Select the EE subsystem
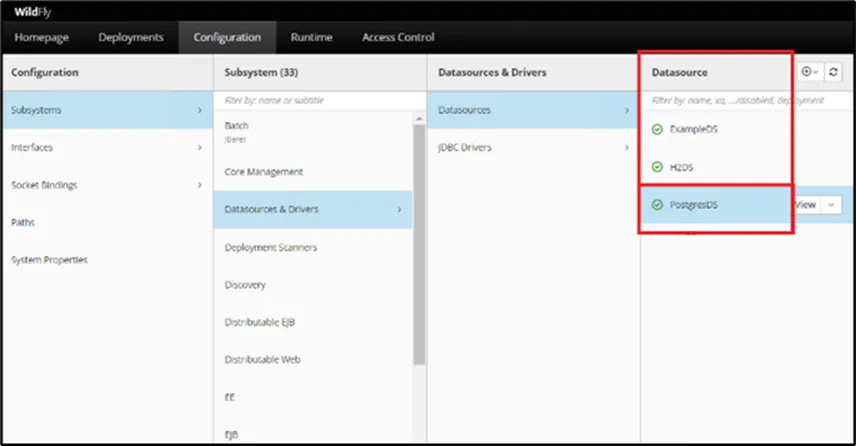Viewport: 856px width, 446px height. coord(313,397)
